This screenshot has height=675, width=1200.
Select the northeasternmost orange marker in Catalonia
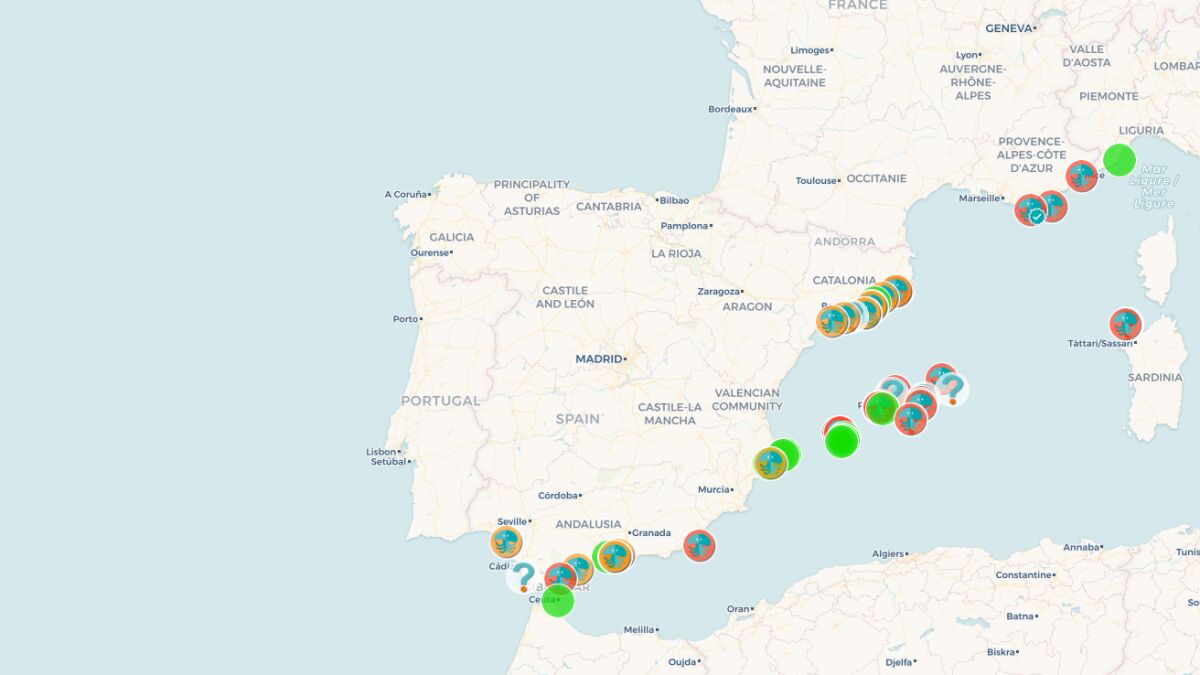point(897,290)
